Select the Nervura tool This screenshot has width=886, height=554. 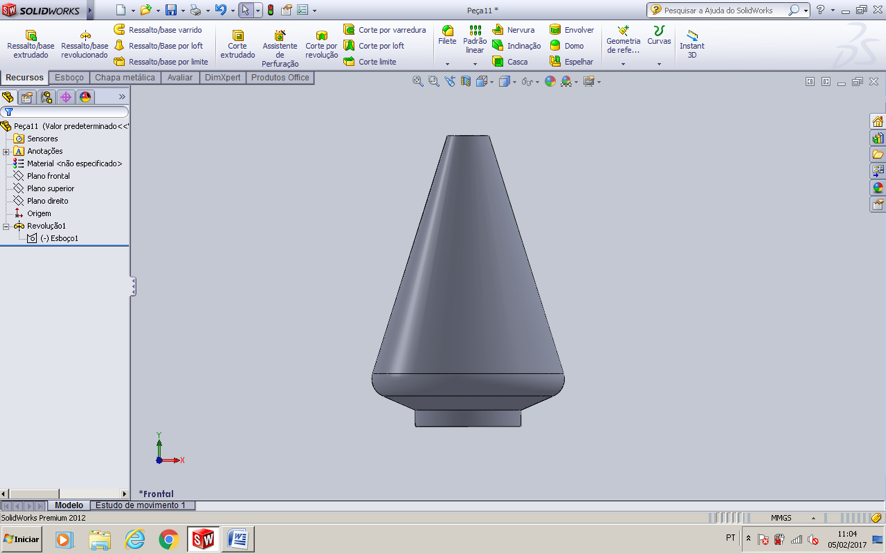[x=513, y=29]
